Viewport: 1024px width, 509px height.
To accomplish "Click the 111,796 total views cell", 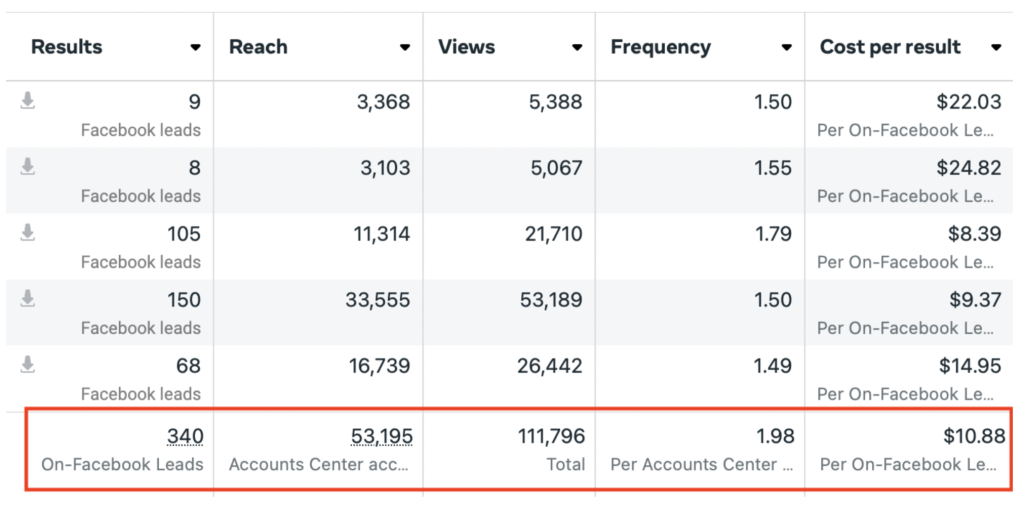I will (x=546, y=436).
